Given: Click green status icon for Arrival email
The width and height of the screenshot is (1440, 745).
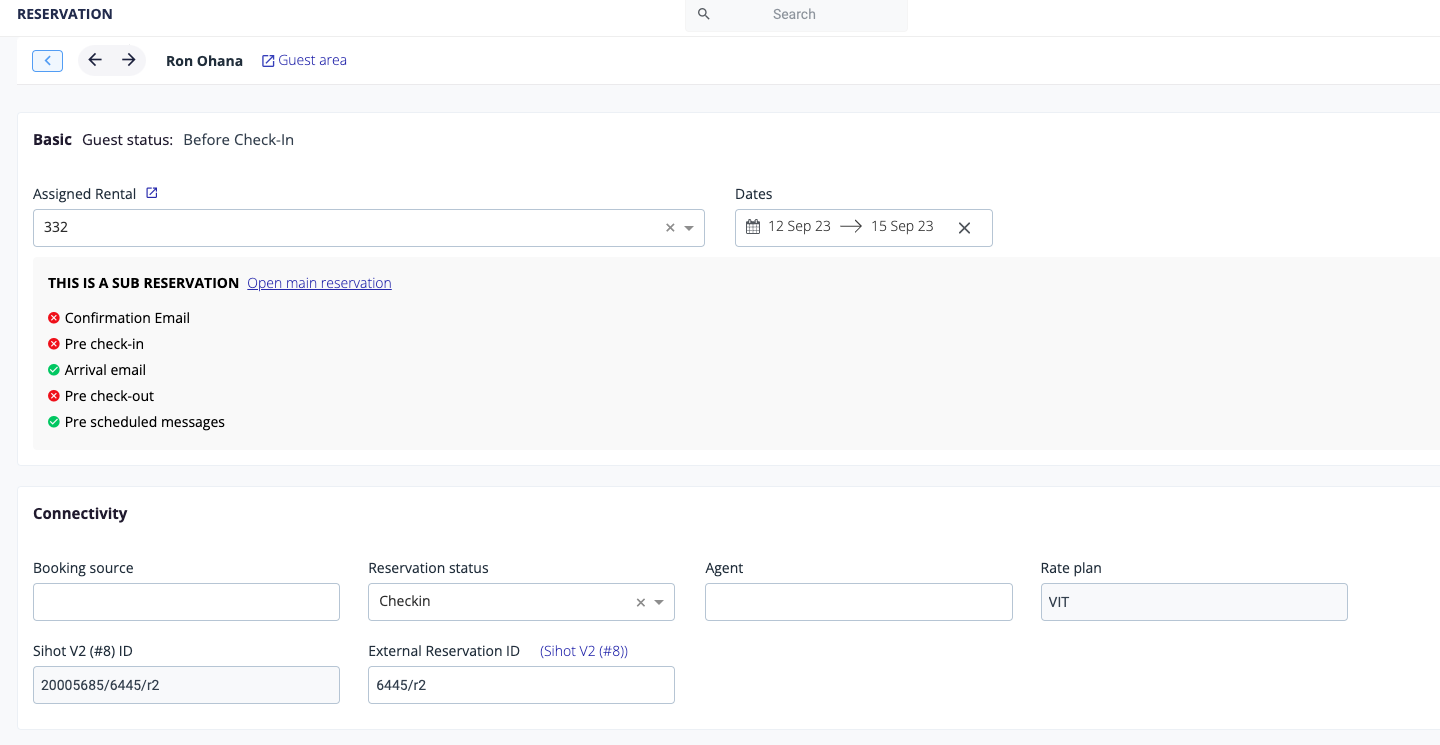Looking at the screenshot, I should 54,370.
